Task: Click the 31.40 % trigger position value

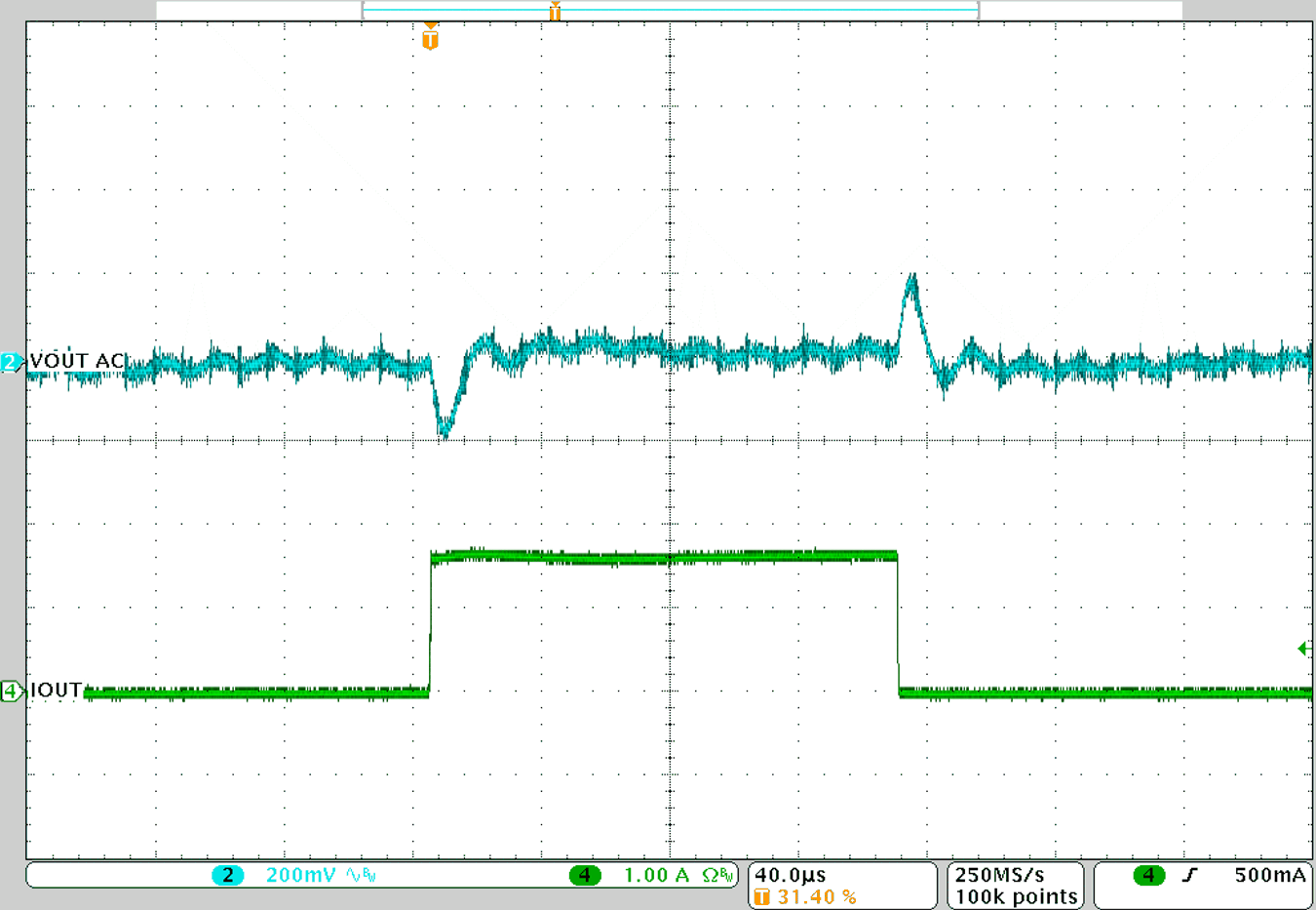Action: (817, 896)
